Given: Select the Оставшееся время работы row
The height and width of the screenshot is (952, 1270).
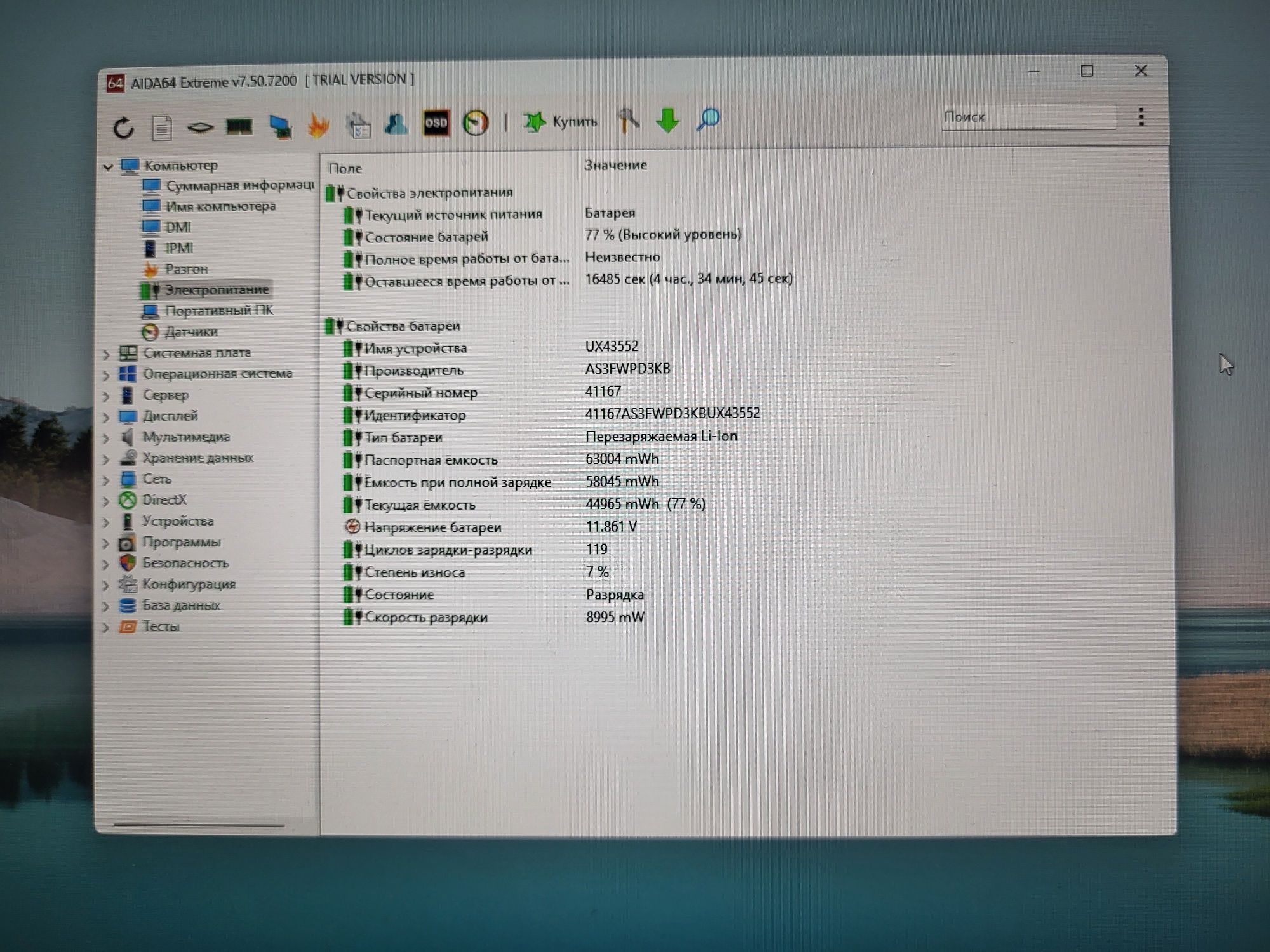Looking at the screenshot, I should [568, 280].
